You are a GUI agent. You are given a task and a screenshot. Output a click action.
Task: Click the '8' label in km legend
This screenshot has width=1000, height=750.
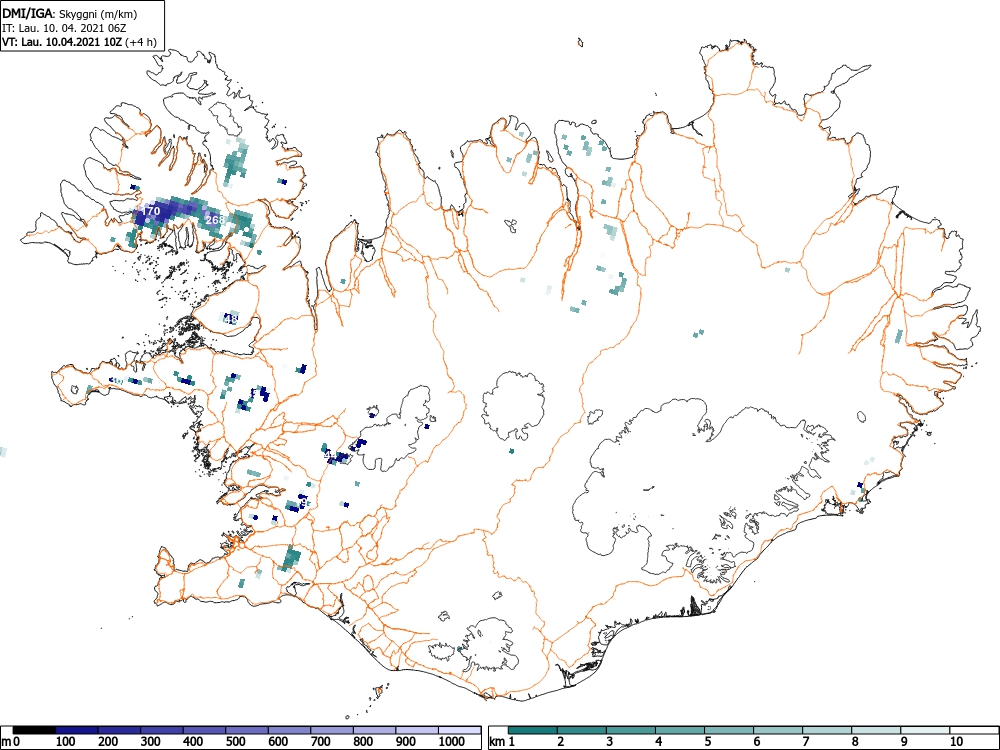click(855, 742)
